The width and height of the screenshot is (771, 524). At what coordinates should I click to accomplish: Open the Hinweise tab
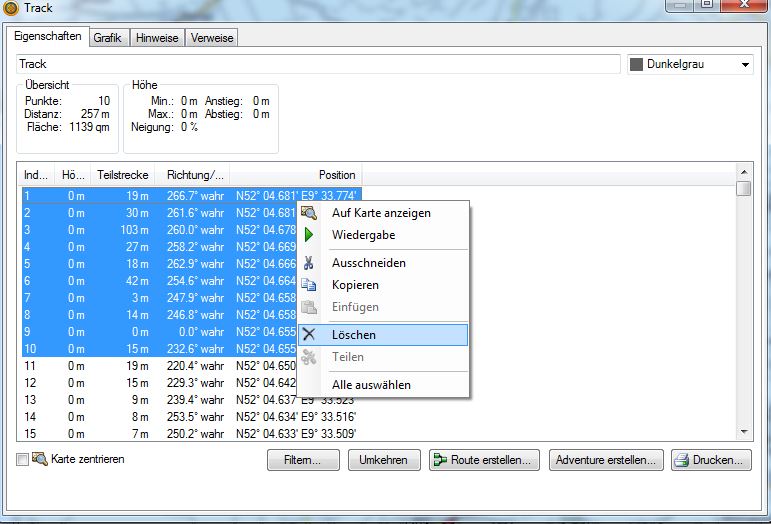point(157,38)
